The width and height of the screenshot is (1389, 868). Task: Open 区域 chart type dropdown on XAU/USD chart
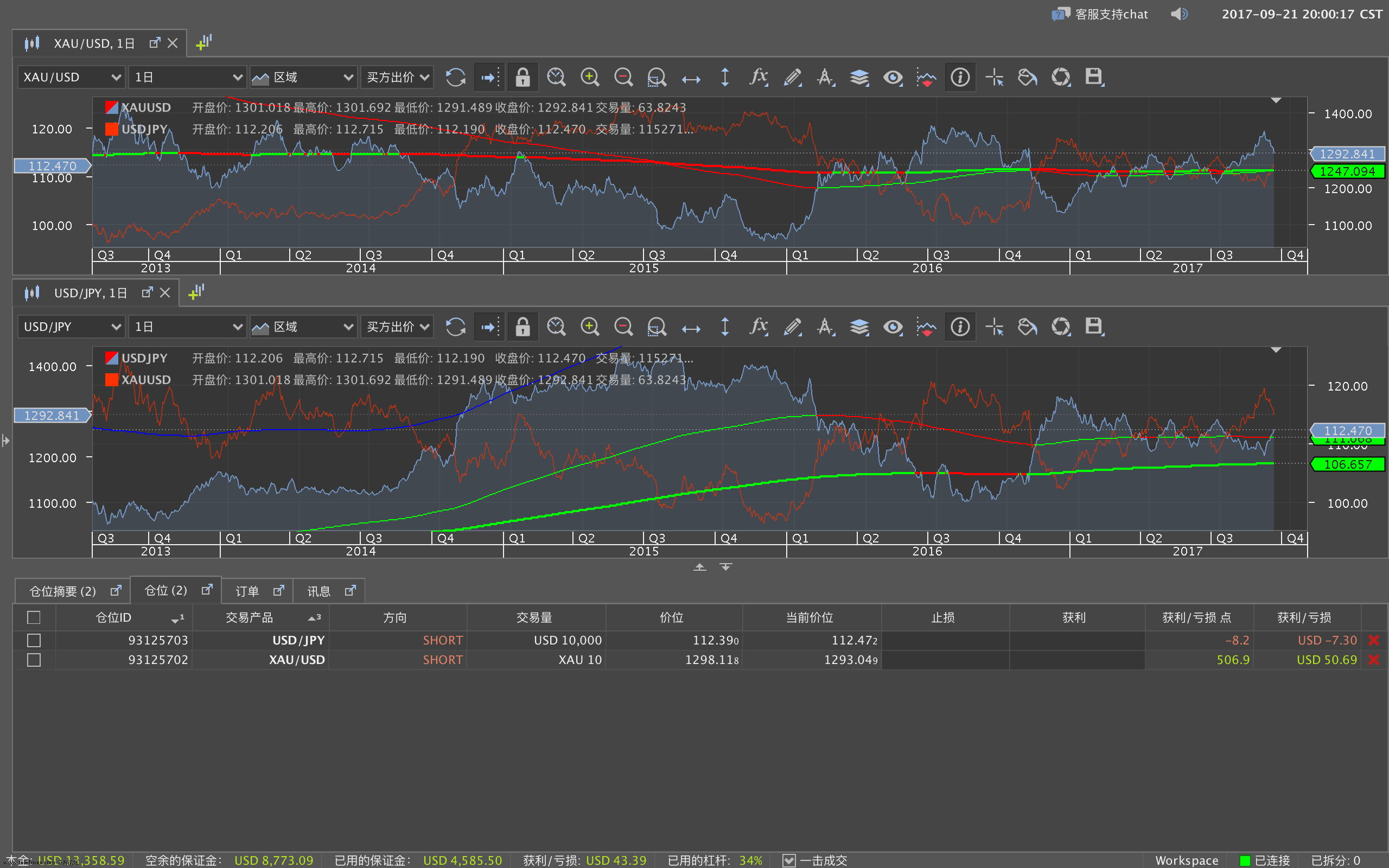pyautogui.click(x=304, y=77)
